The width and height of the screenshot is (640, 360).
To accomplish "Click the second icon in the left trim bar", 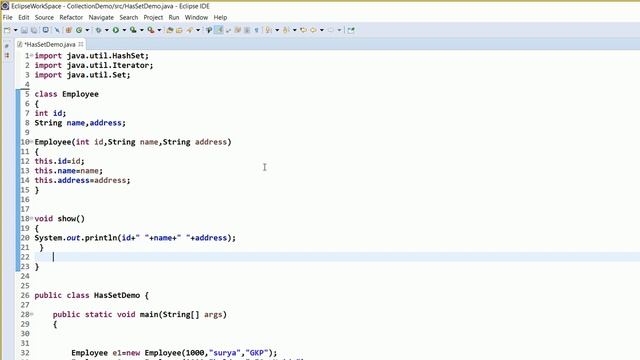I will point(7,55).
